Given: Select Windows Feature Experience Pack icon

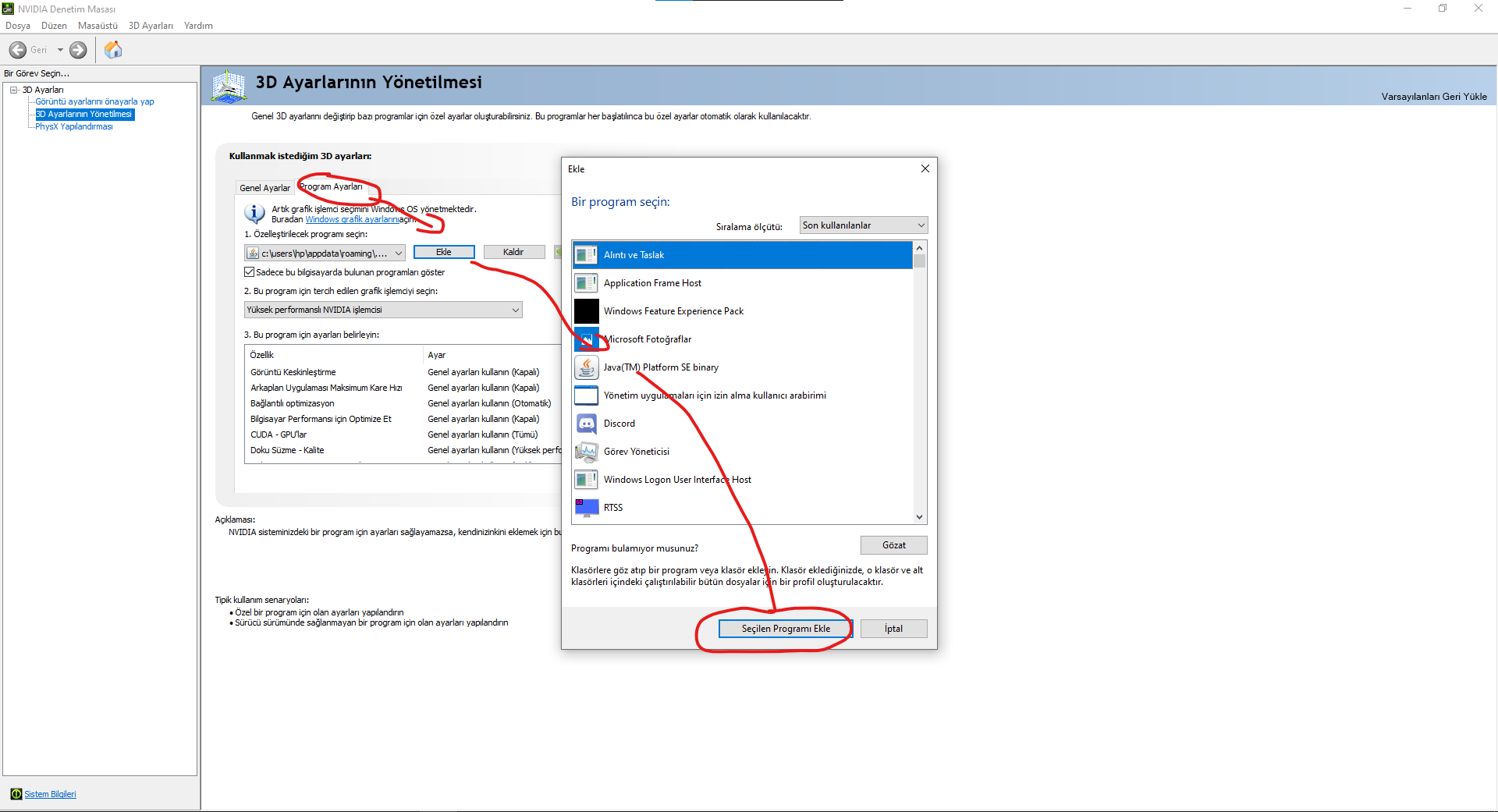Looking at the screenshot, I should pyautogui.click(x=586, y=311).
